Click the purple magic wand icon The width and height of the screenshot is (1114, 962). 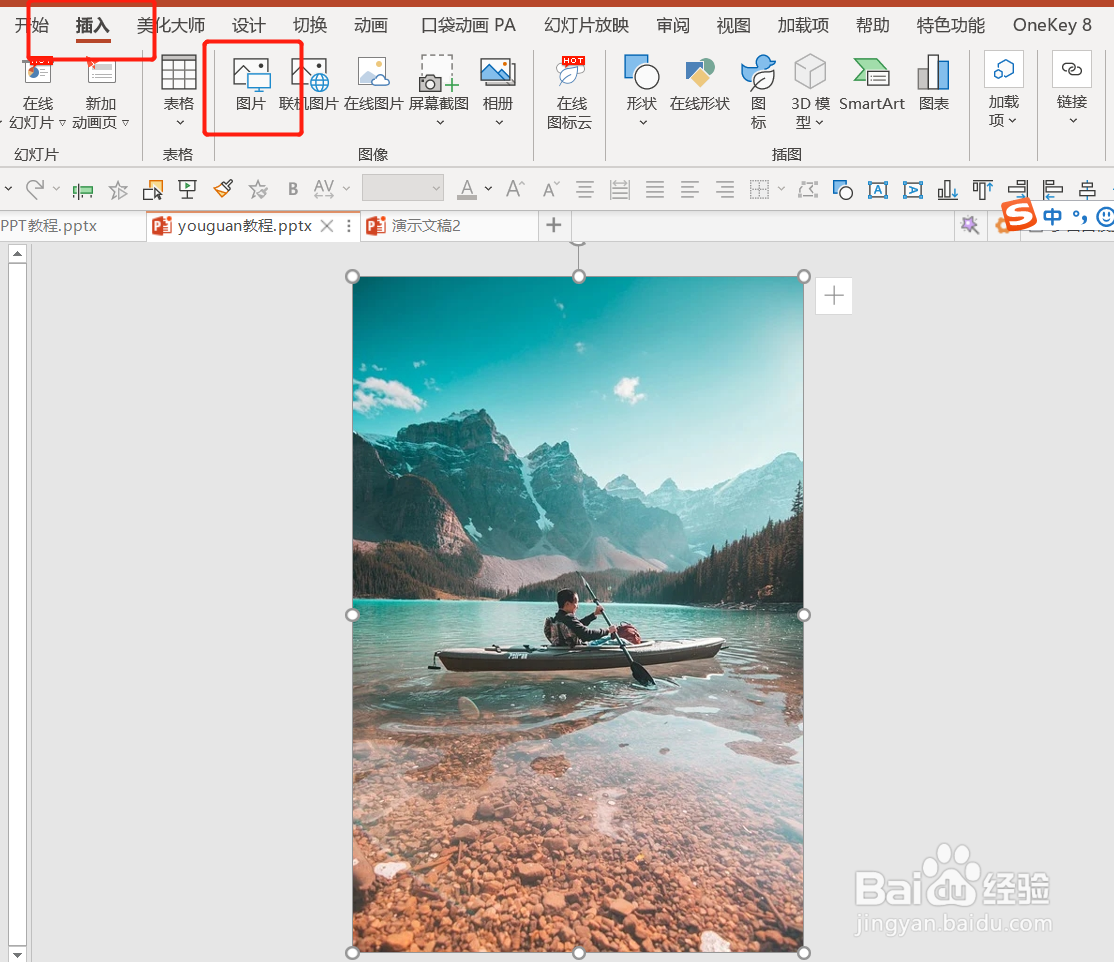point(969,225)
